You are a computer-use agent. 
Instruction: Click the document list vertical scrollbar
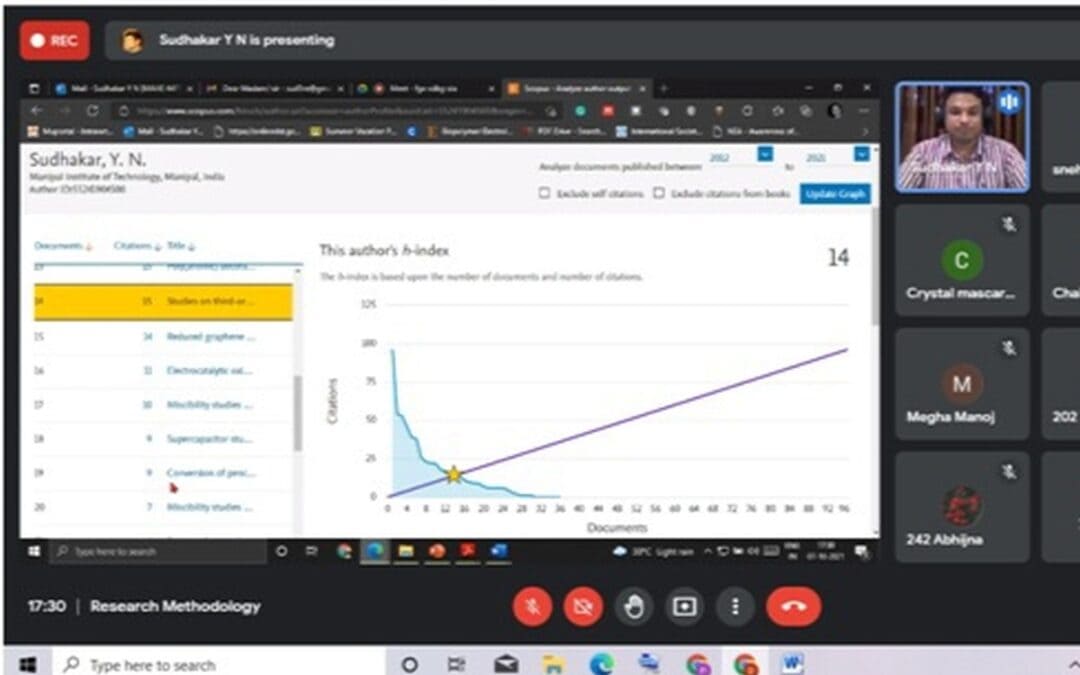[x=297, y=410]
